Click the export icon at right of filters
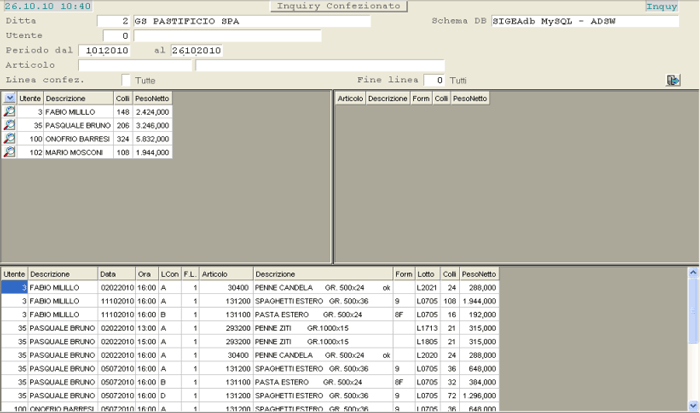700x413 pixels. [x=674, y=80]
